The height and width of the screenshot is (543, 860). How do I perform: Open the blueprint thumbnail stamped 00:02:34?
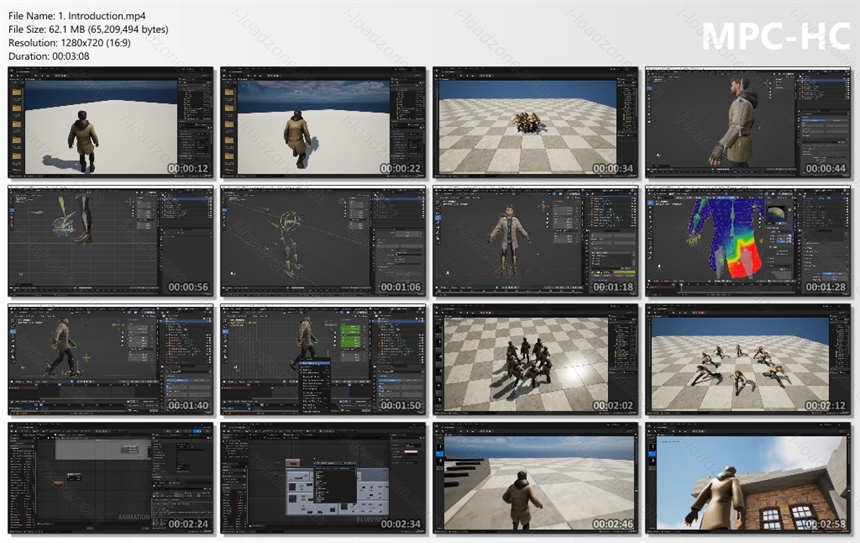(323, 478)
